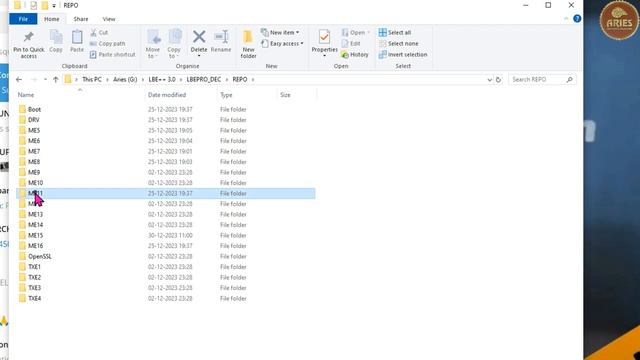Expand the address bar history dropdown
Image resolution: width=640 pixels, height=360 pixels.
[489, 80]
